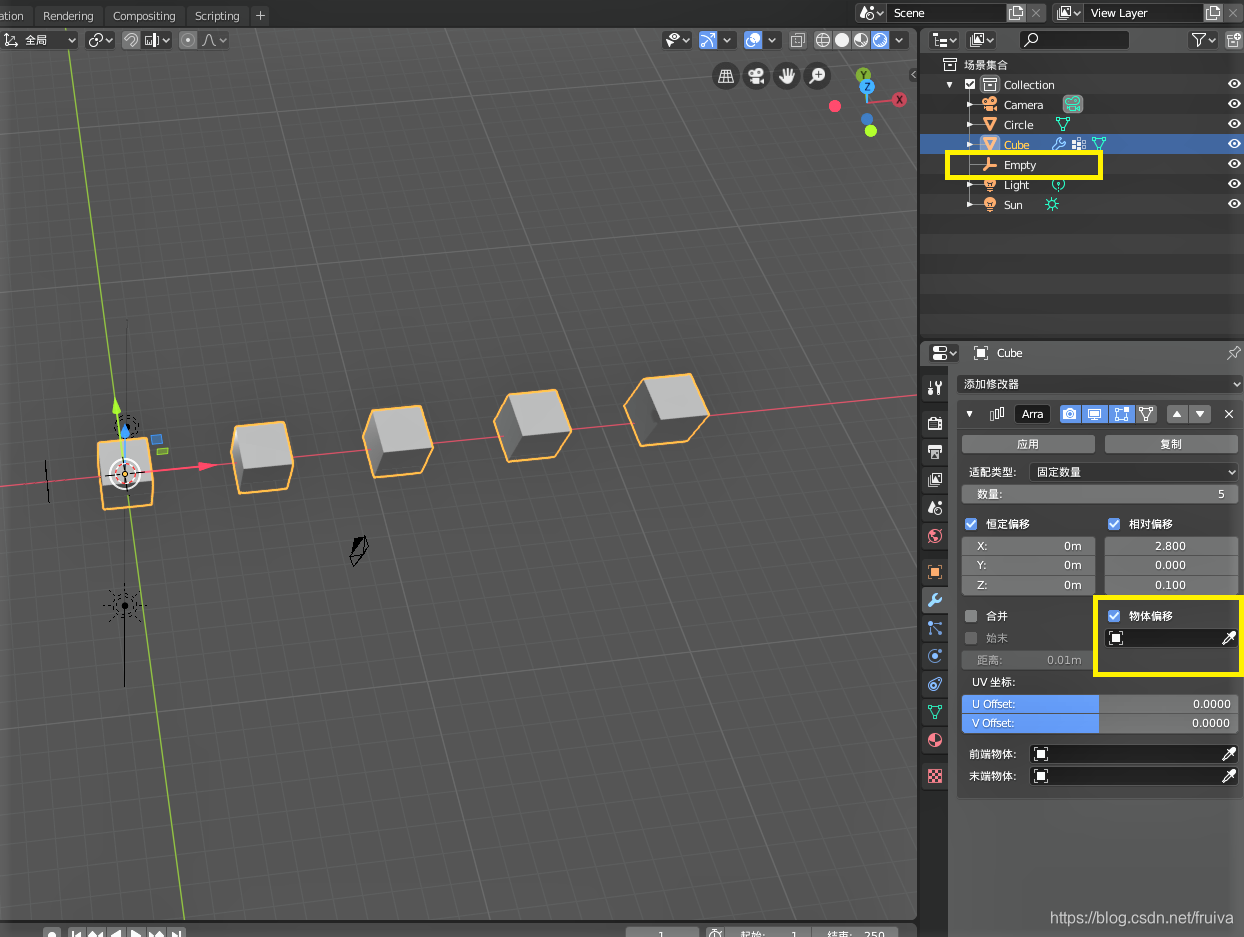Enable the 合并 merge checkbox

tap(971, 616)
